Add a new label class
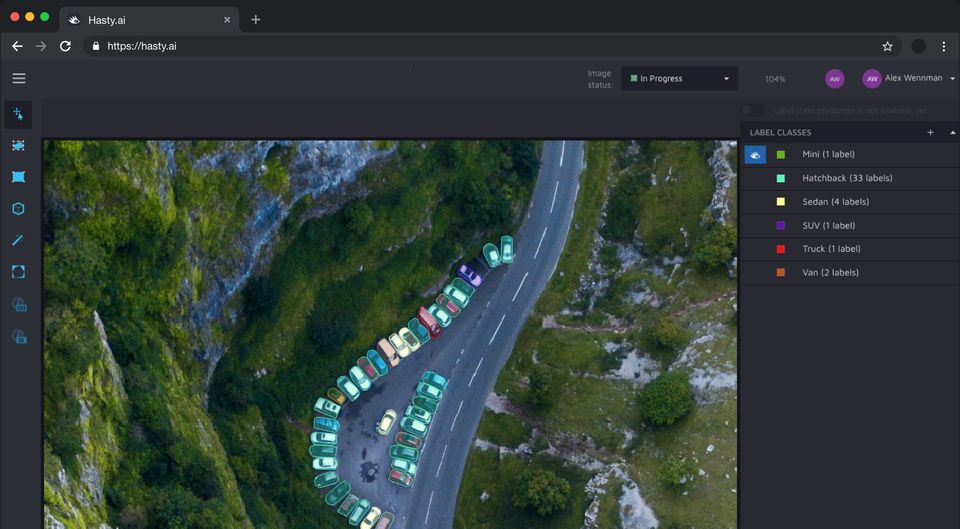The width and height of the screenshot is (960, 529). coord(930,132)
